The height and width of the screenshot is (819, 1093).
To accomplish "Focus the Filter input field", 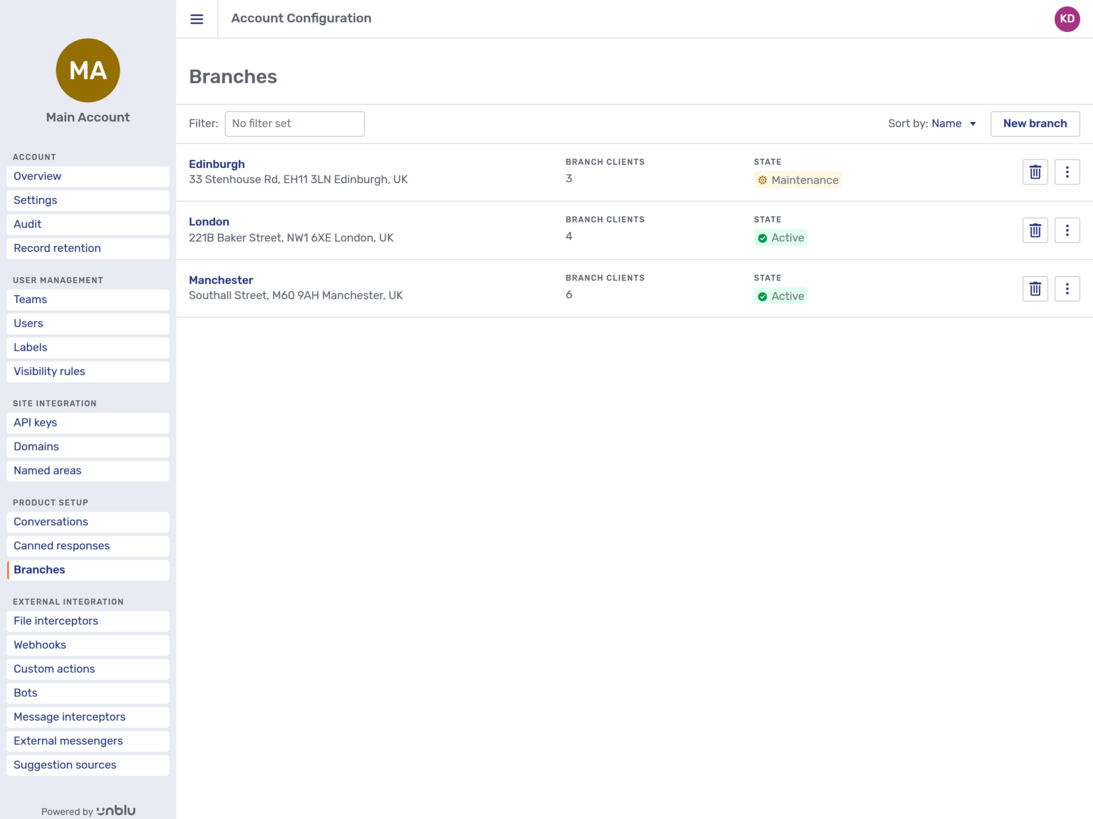I will coord(294,124).
